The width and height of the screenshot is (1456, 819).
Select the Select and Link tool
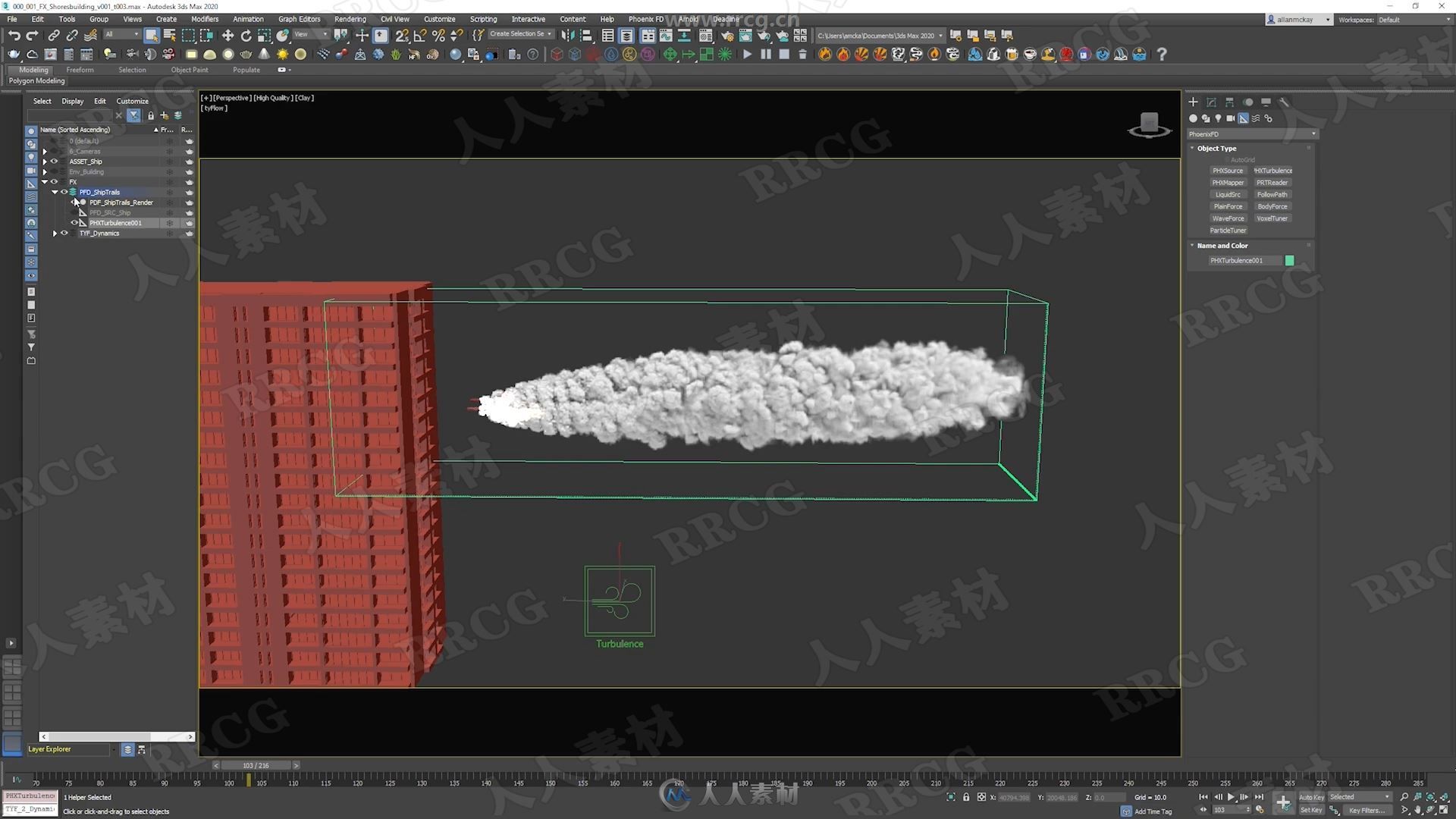(54, 35)
